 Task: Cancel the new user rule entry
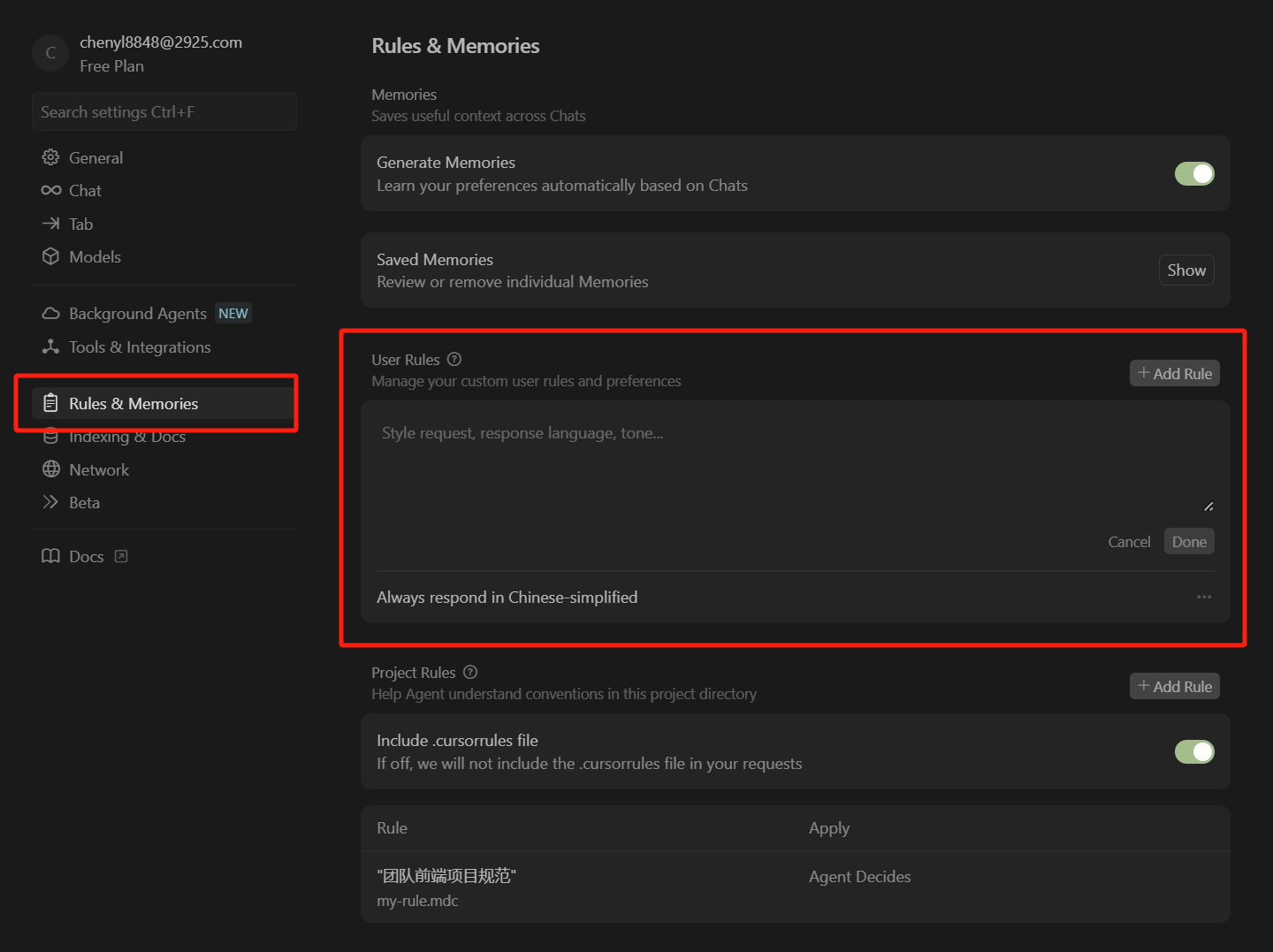pyautogui.click(x=1129, y=542)
